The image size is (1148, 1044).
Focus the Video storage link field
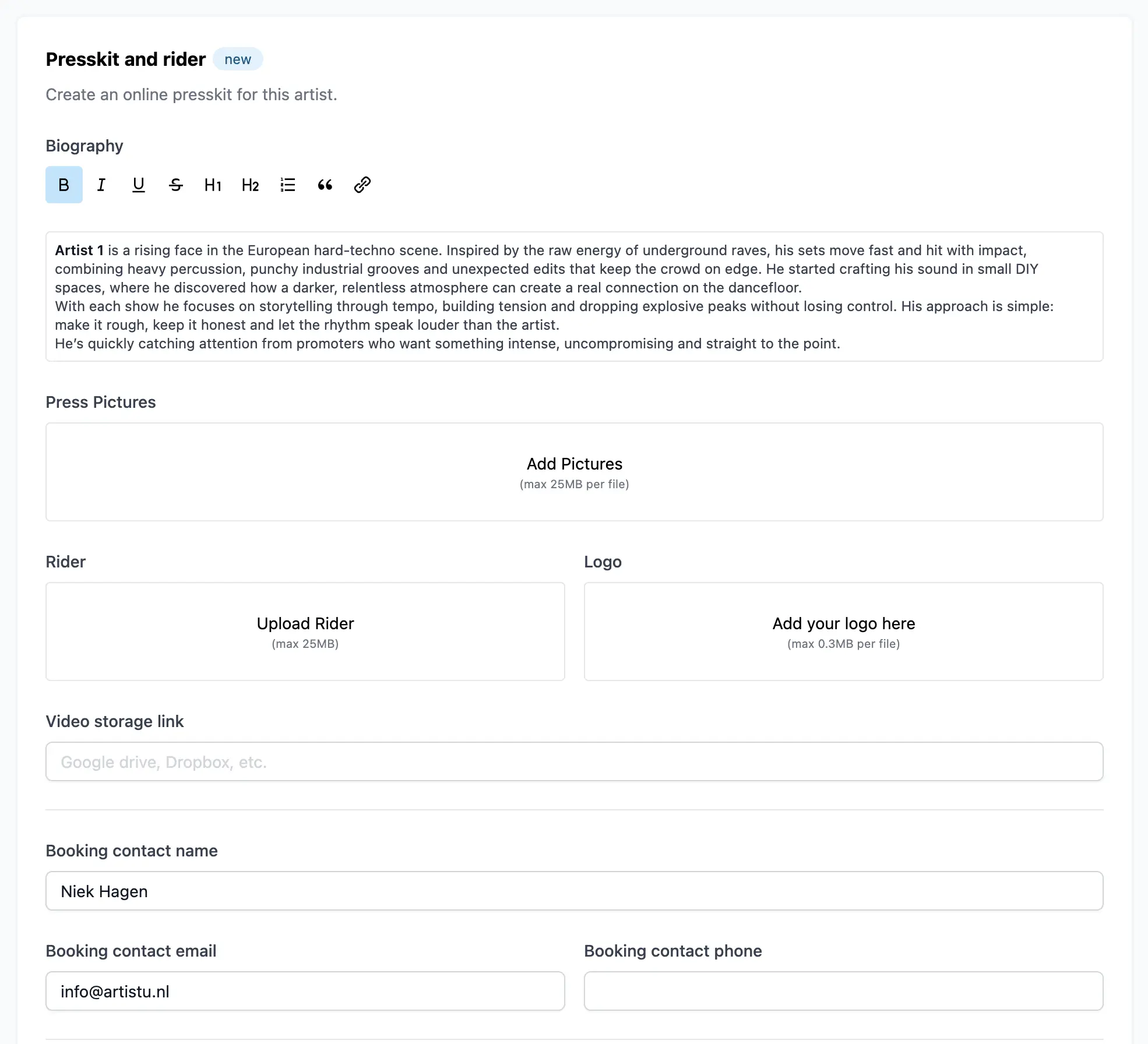point(574,761)
